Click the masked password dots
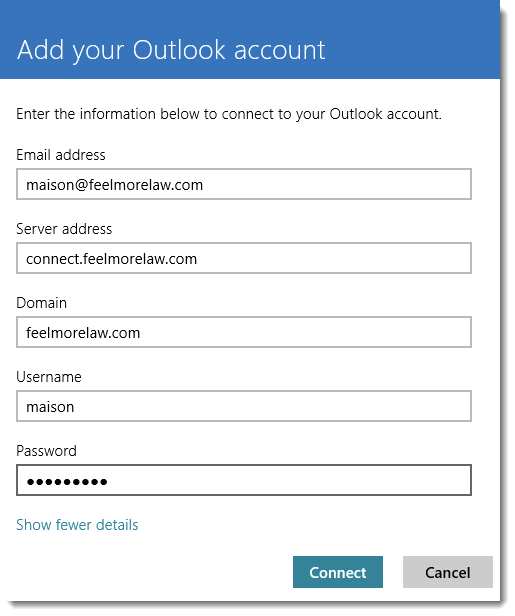This screenshot has width=515, height=616. point(67,482)
